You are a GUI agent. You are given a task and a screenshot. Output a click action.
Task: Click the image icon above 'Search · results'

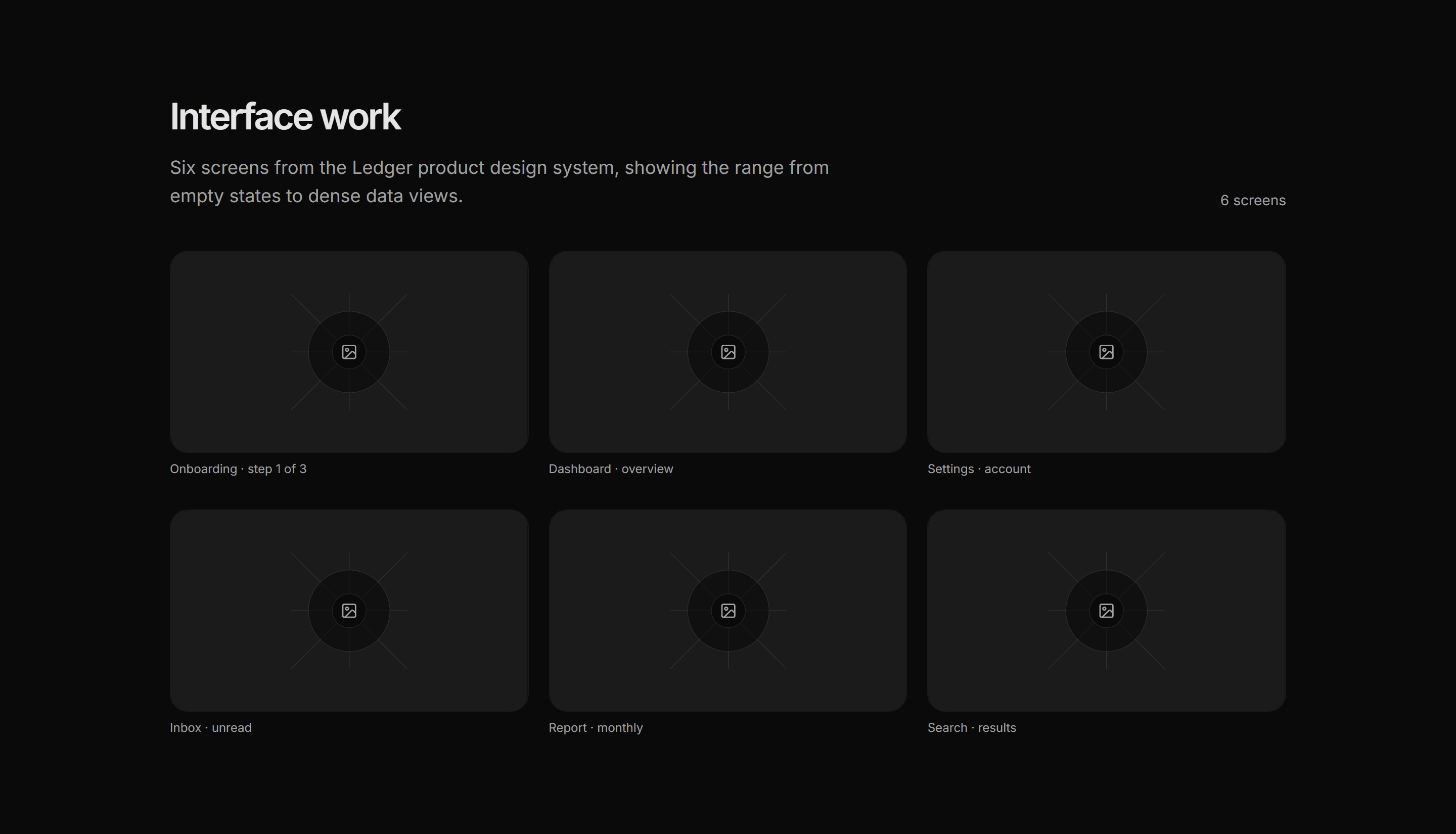[x=1106, y=611]
